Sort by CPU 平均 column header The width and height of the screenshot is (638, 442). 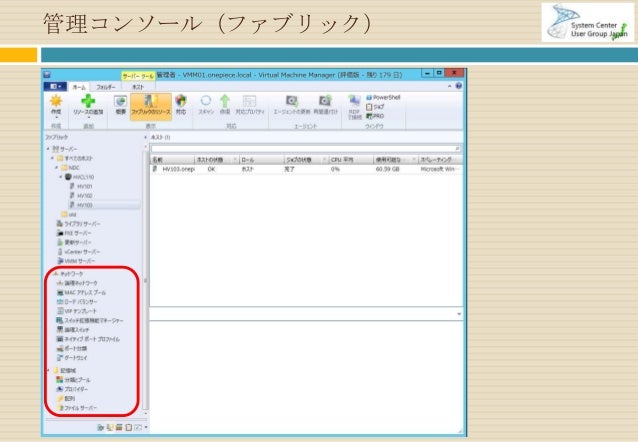(x=351, y=160)
